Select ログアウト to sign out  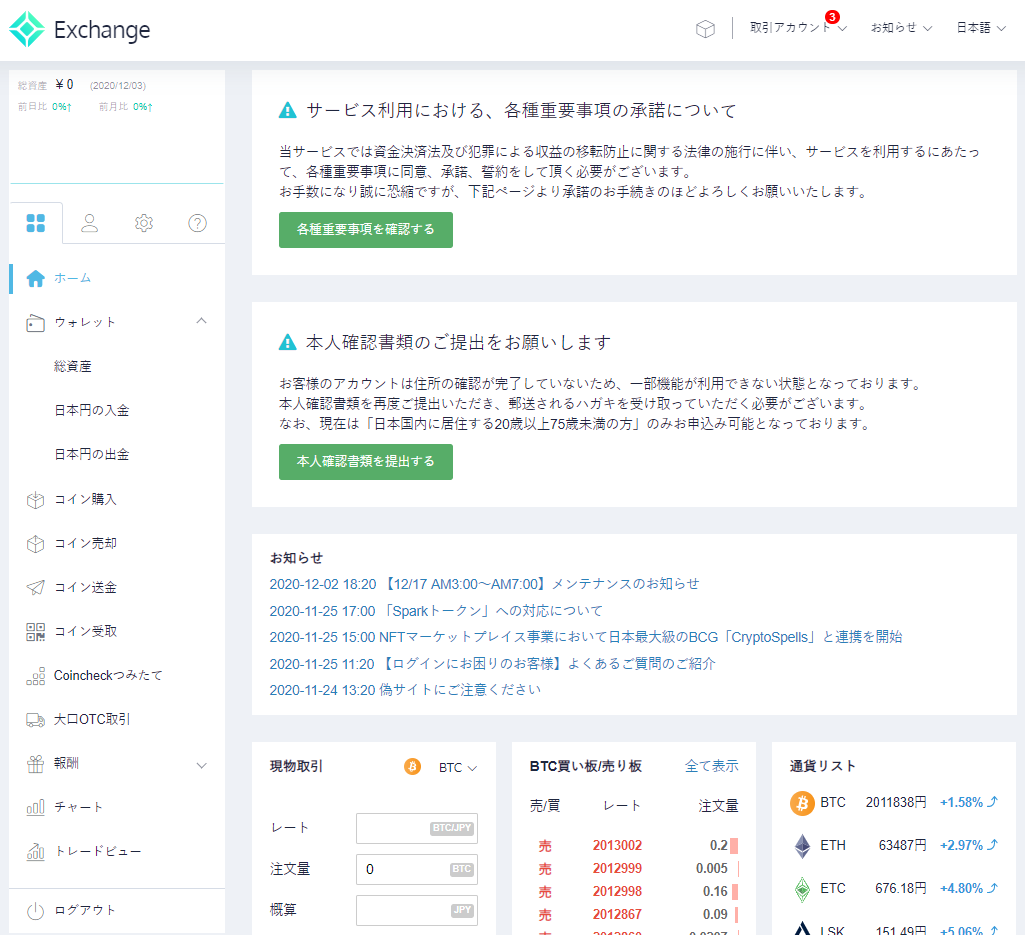pyautogui.click(x=84, y=911)
